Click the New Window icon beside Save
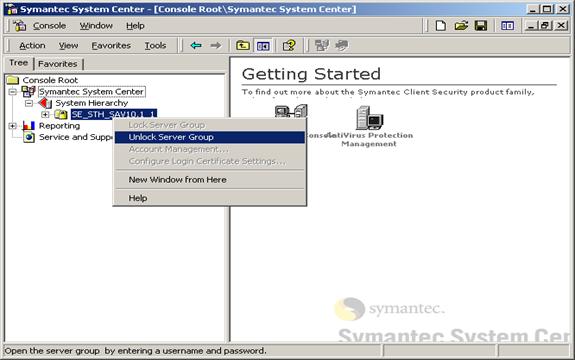This screenshot has height=360, width=575. [508, 26]
